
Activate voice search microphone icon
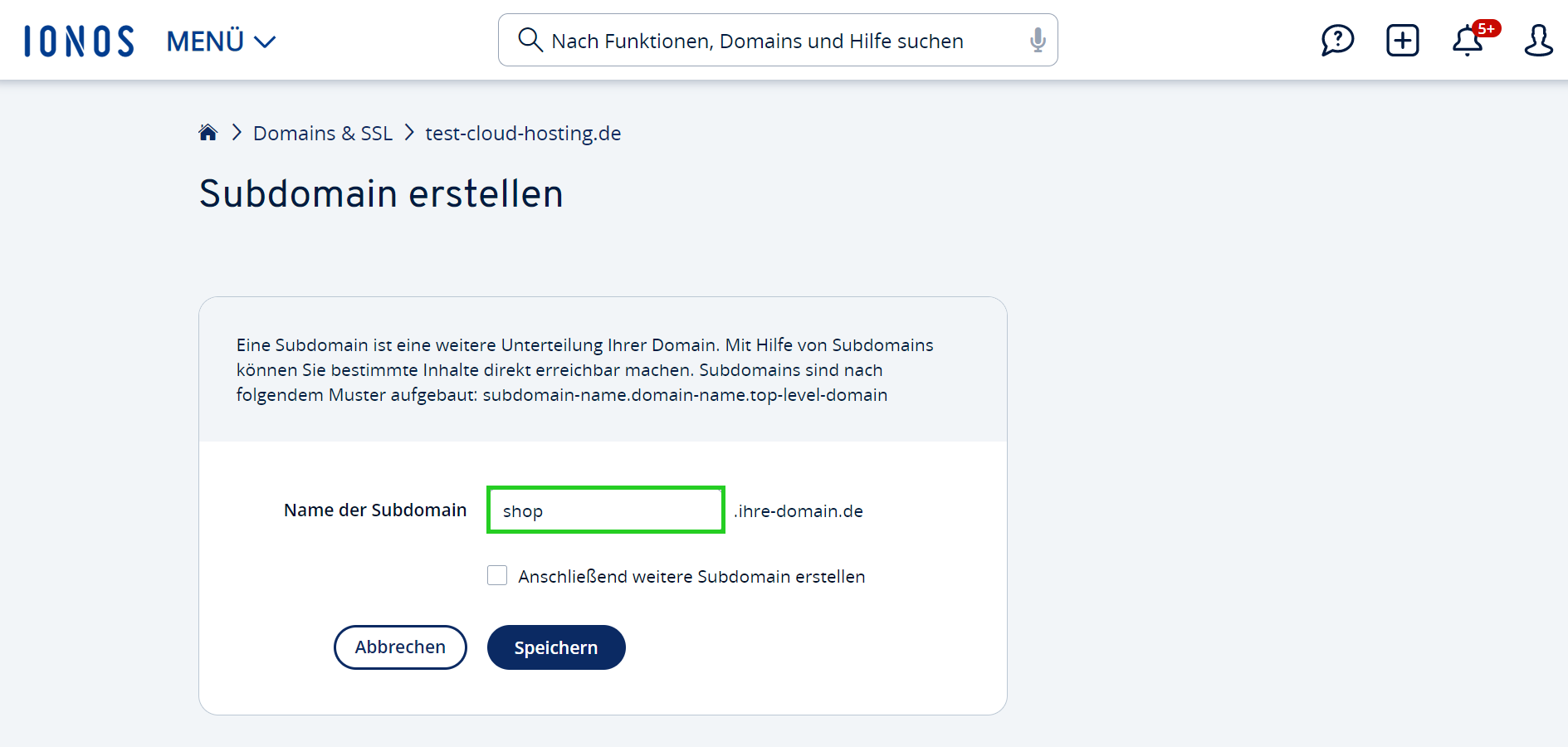[x=1037, y=40]
